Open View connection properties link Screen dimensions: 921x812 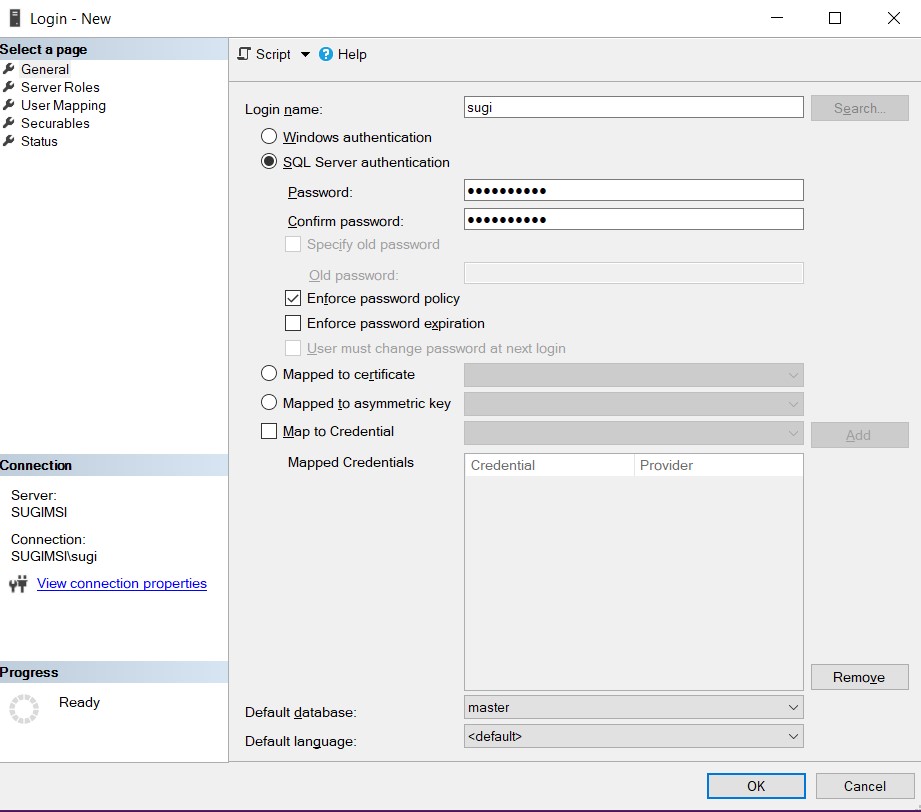122,584
